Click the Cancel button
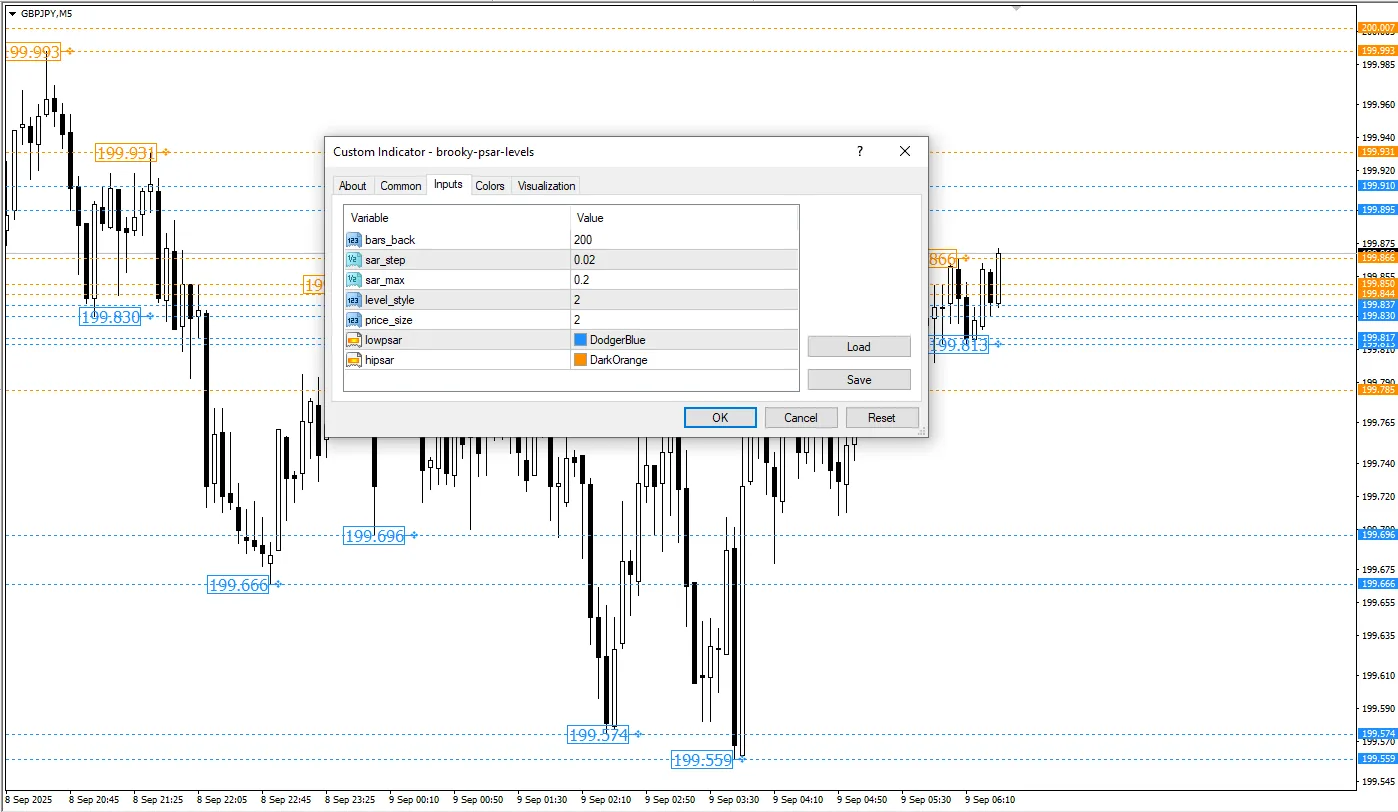This screenshot has width=1398, height=812. click(801, 418)
